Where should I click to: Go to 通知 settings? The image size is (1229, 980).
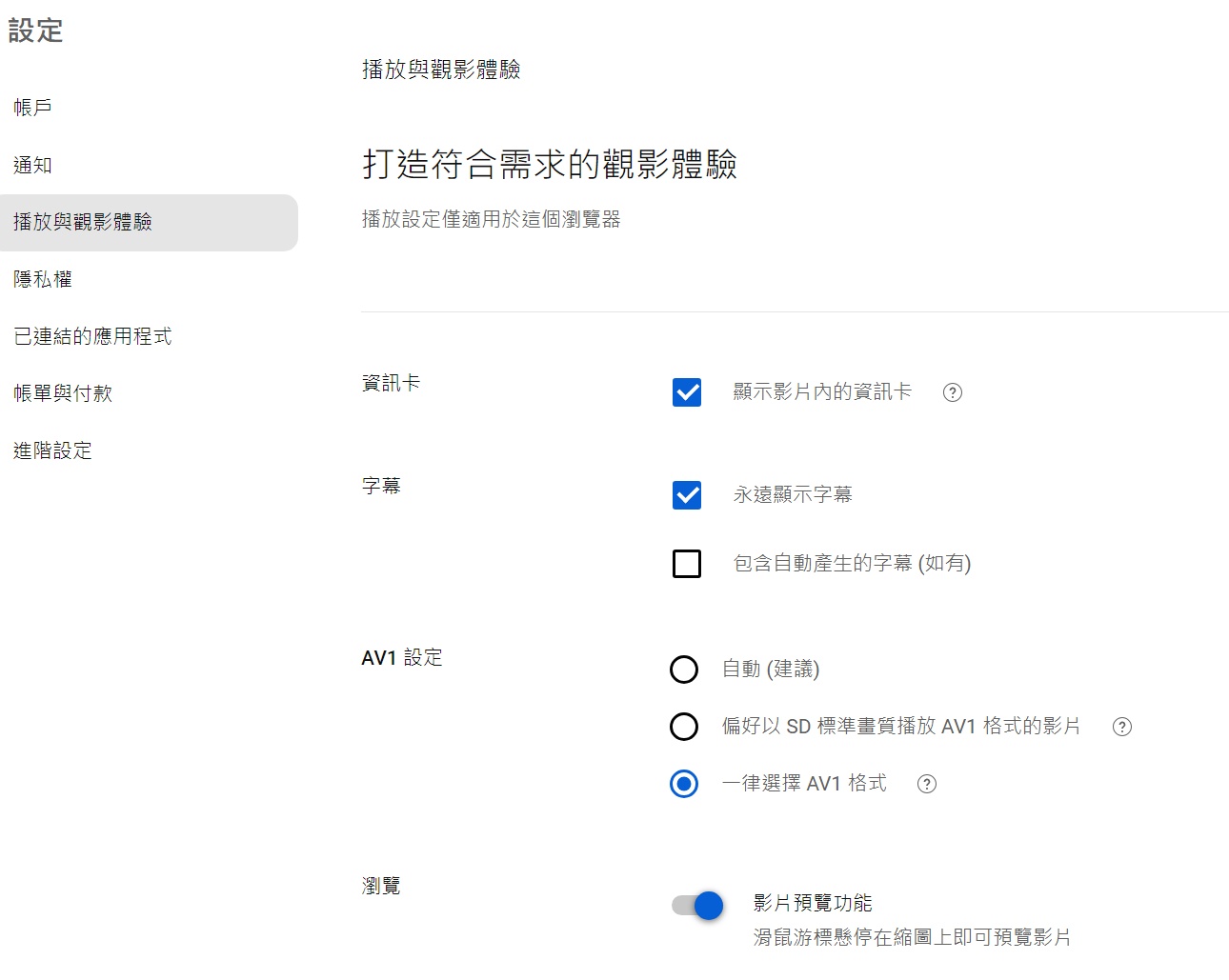tap(33, 165)
